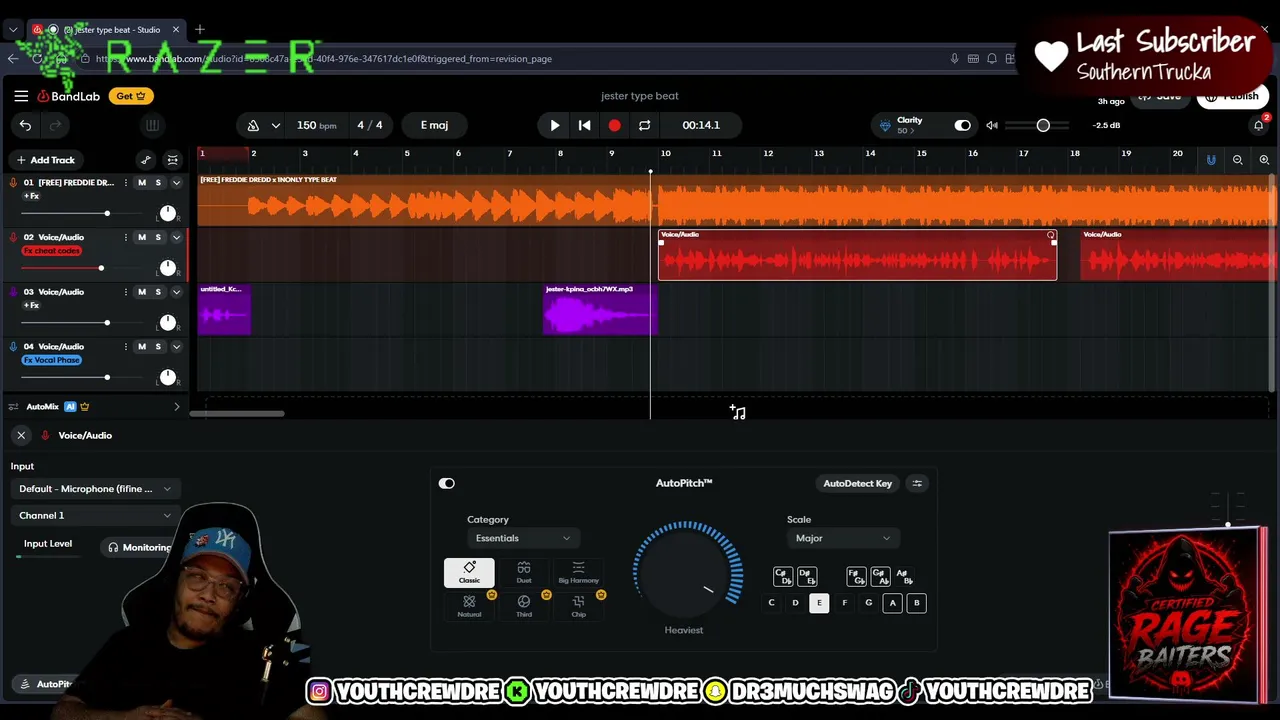The image size is (1280, 720).
Task: Expand track 04 options chevron
Action: [176, 346]
